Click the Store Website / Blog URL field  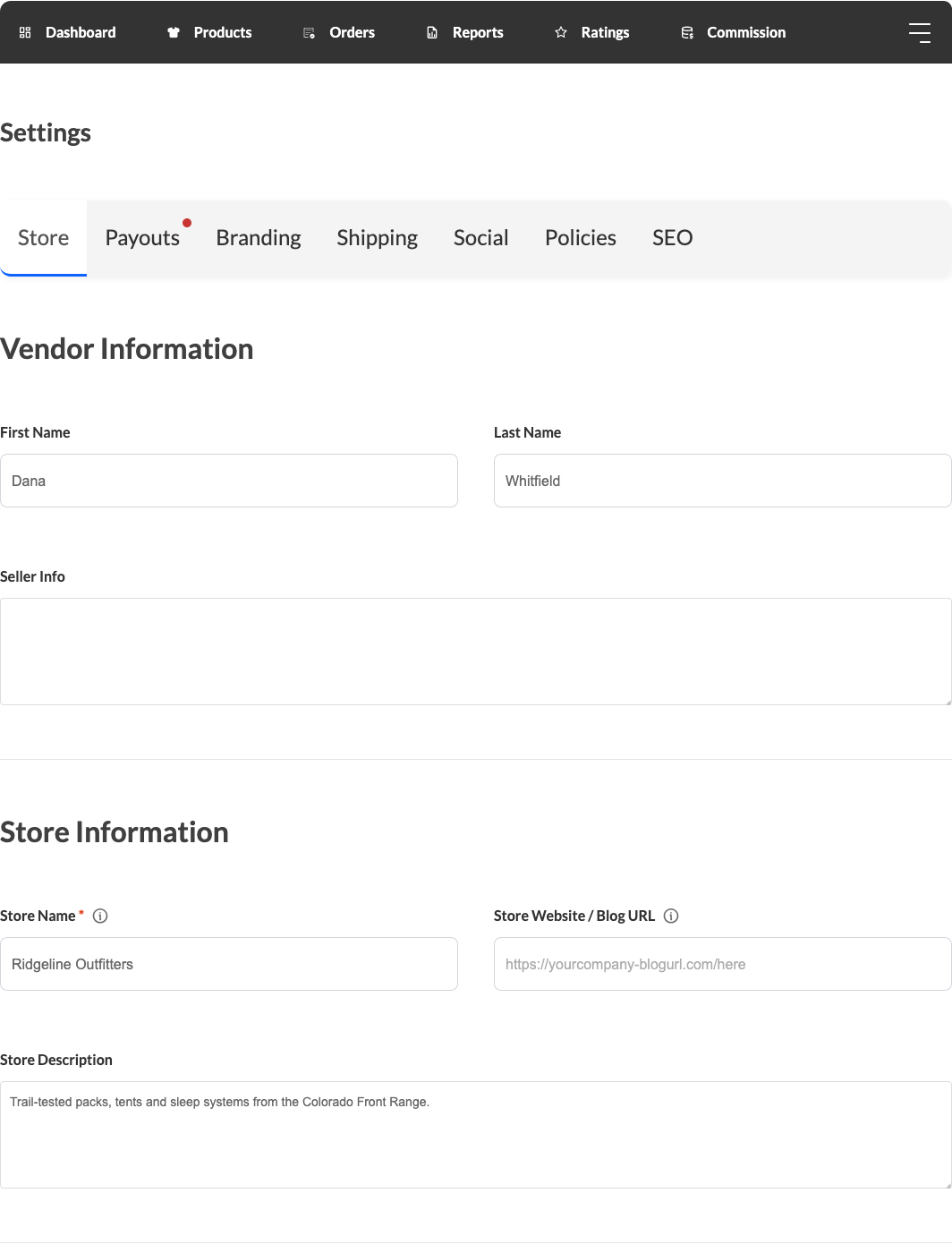pos(723,964)
